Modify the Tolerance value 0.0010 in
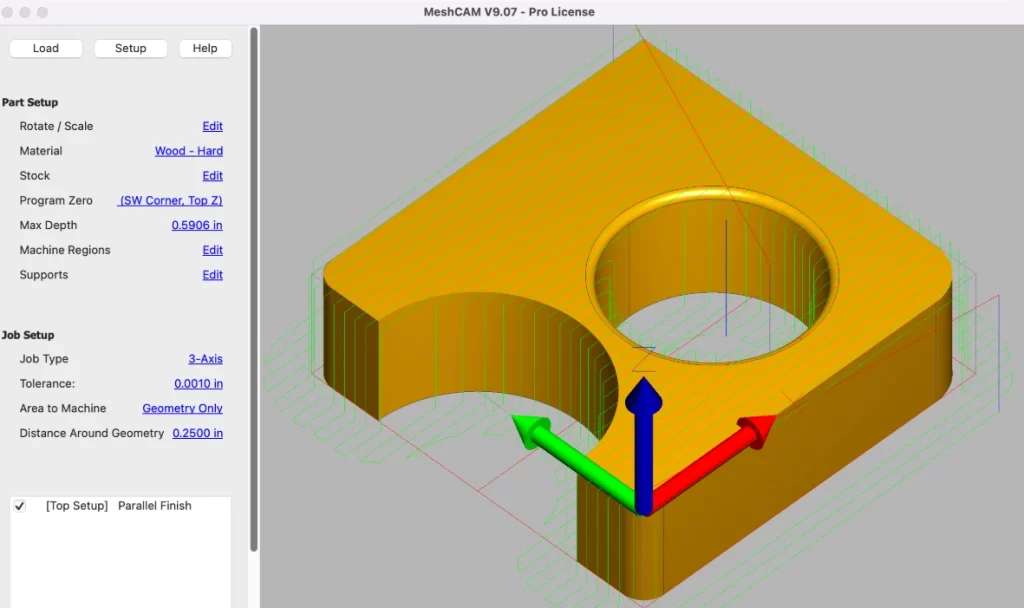 (x=197, y=383)
